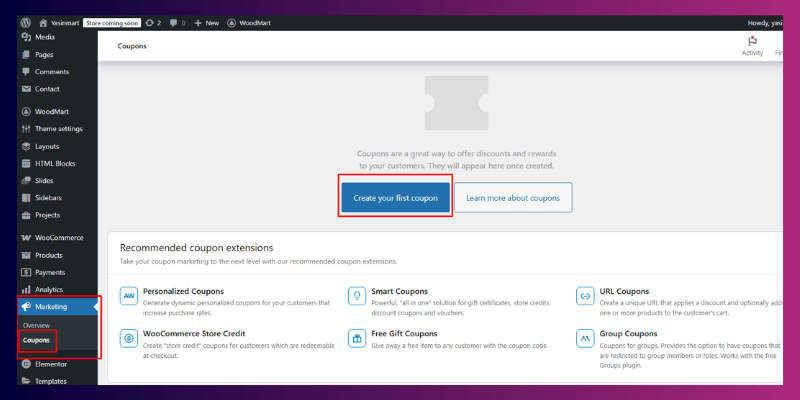The width and height of the screenshot is (800, 400).
Task: Click the Analytics bar chart icon
Action: click(27, 289)
